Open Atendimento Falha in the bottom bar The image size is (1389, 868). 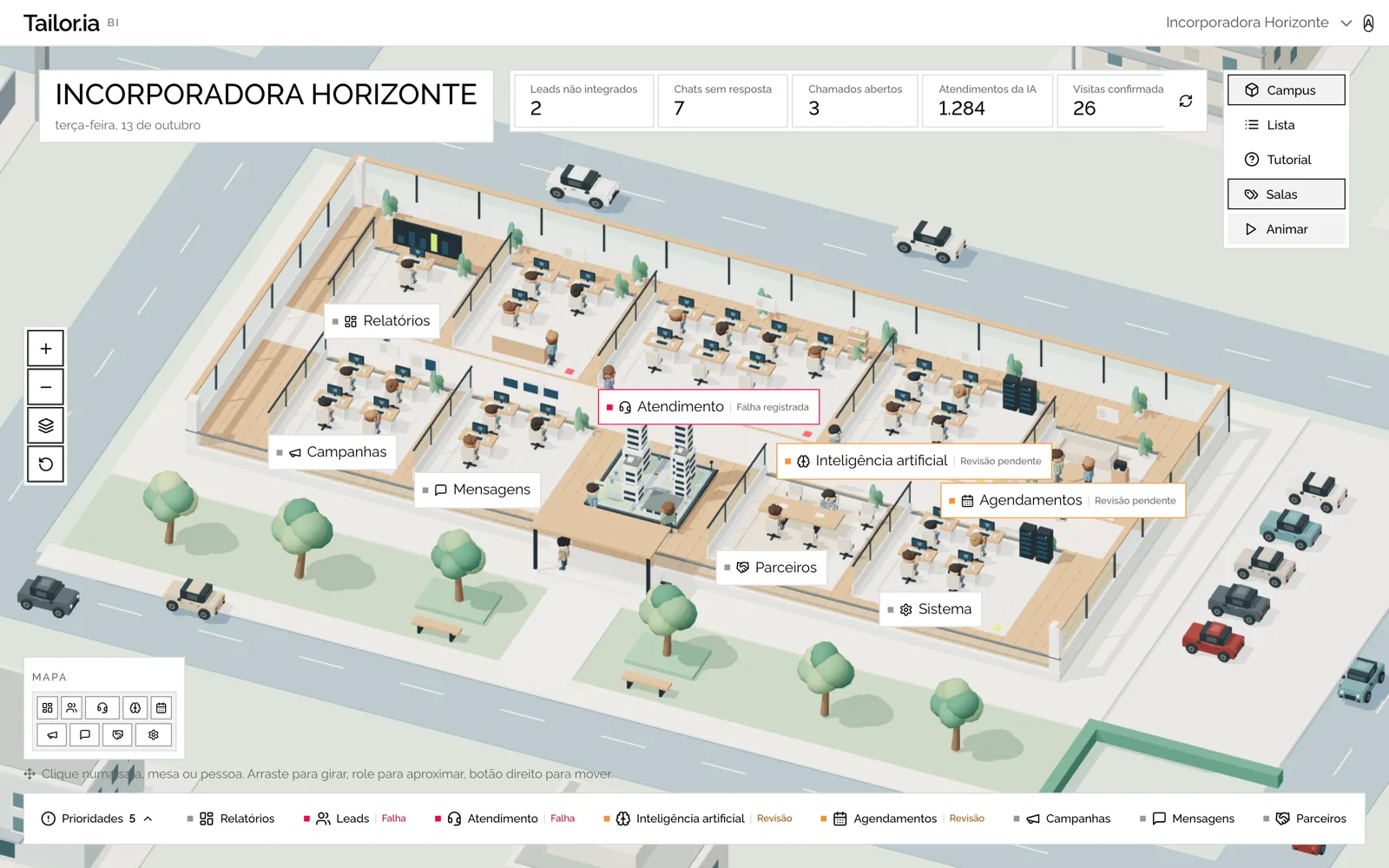coord(504,819)
